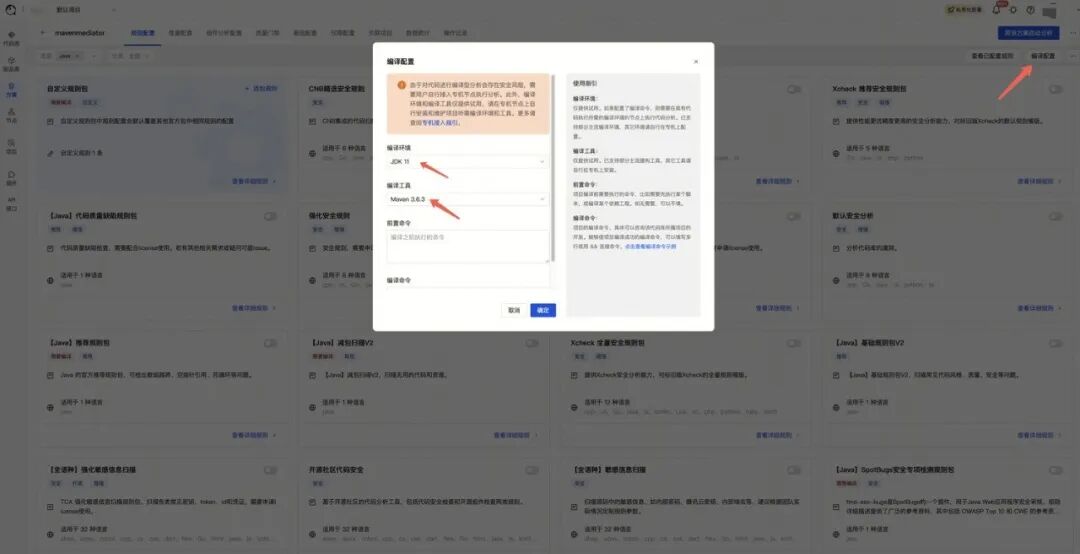1080x554 pixels.
Task: Open the 点击查看编译命令示例 link in the guide
Action: point(650,246)
